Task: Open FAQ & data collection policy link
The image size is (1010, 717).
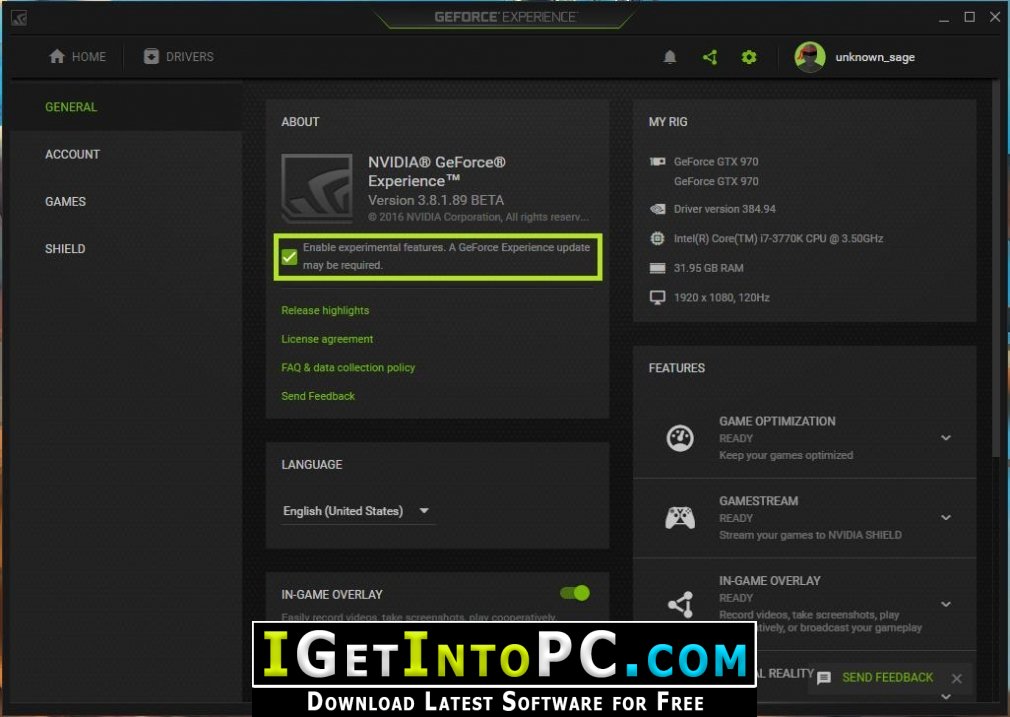Action: pyautogui.click(x=348, y=367)
